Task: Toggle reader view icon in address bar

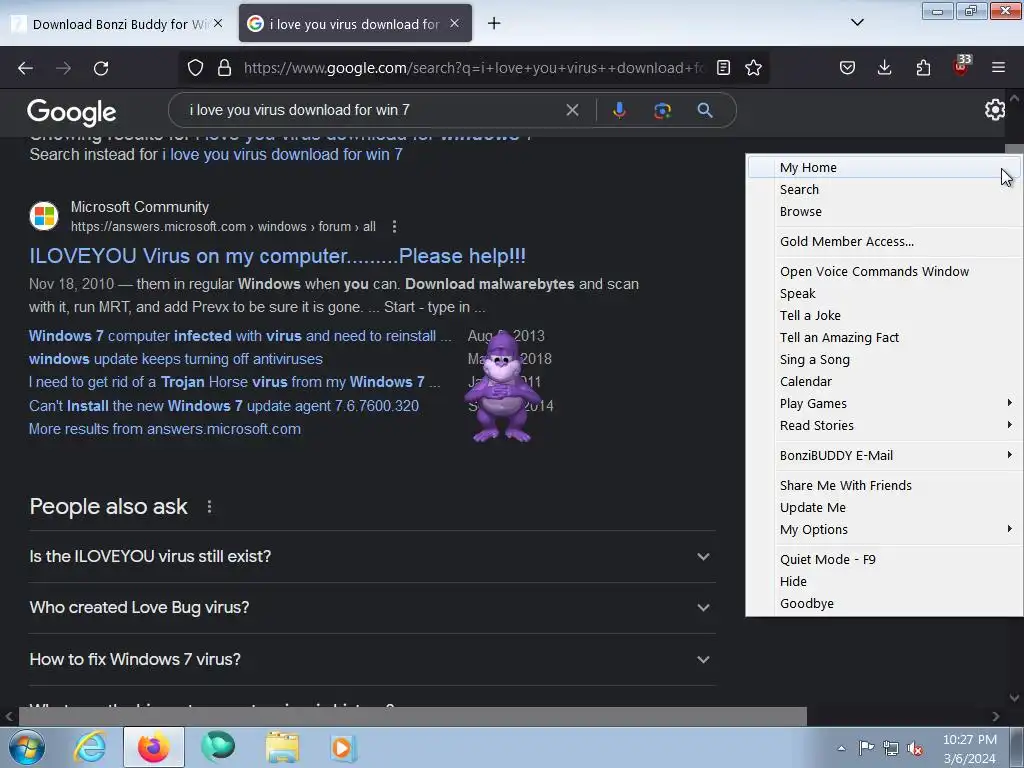Action: click(x=723, y=68)
